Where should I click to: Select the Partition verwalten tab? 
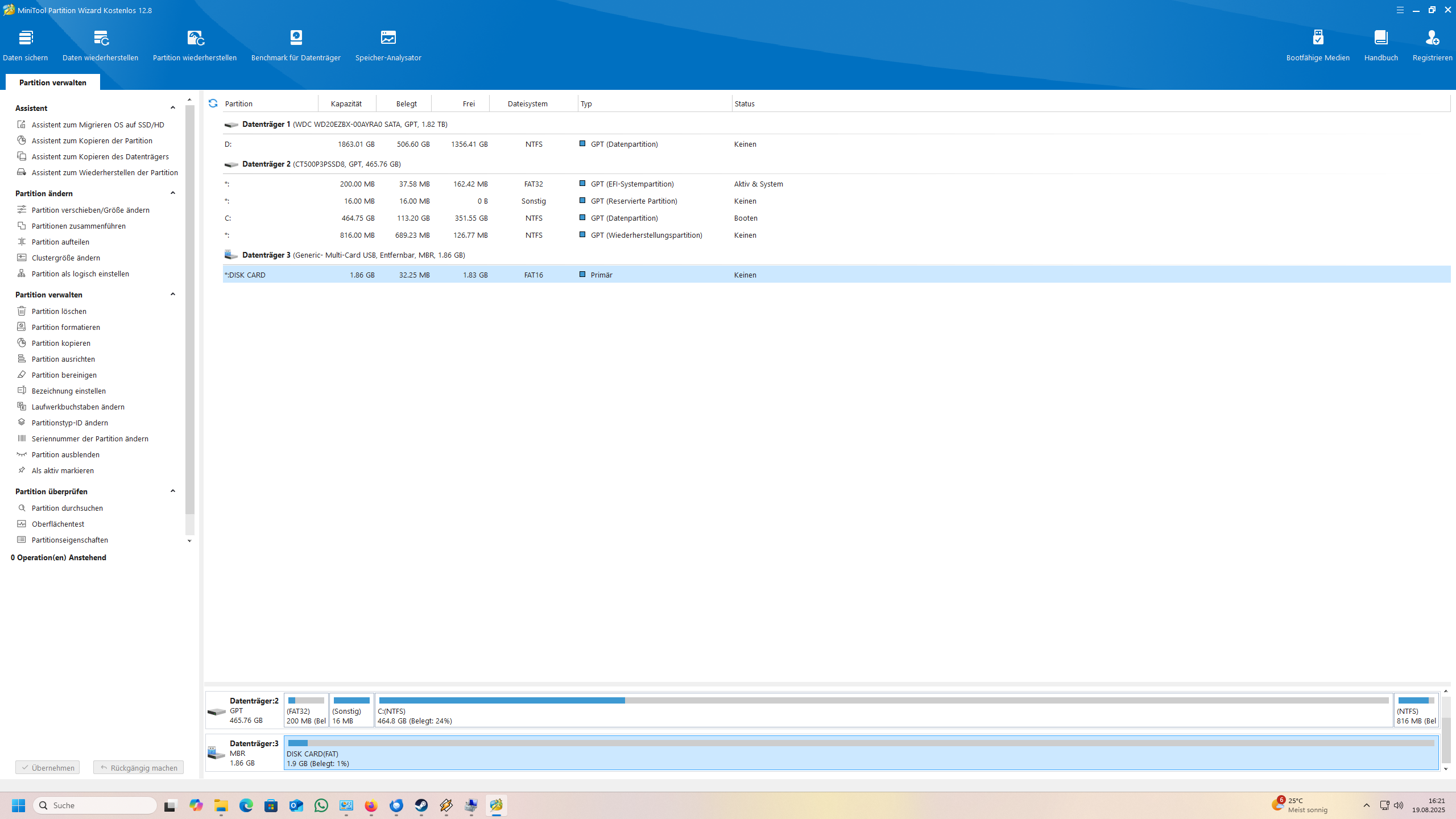pyautogui.click(x=53, y=82)
